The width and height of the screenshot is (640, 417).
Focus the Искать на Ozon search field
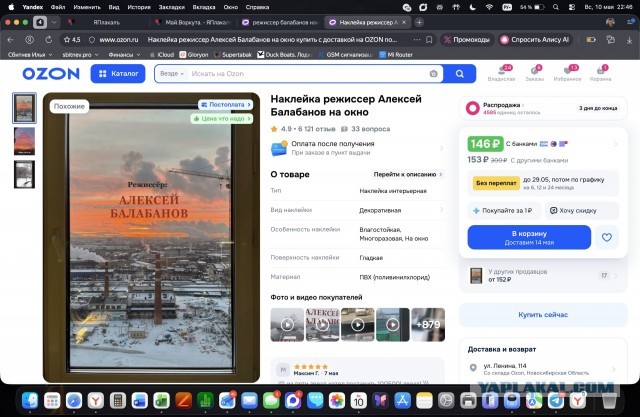pyautogui.click(x=308, y=73)
